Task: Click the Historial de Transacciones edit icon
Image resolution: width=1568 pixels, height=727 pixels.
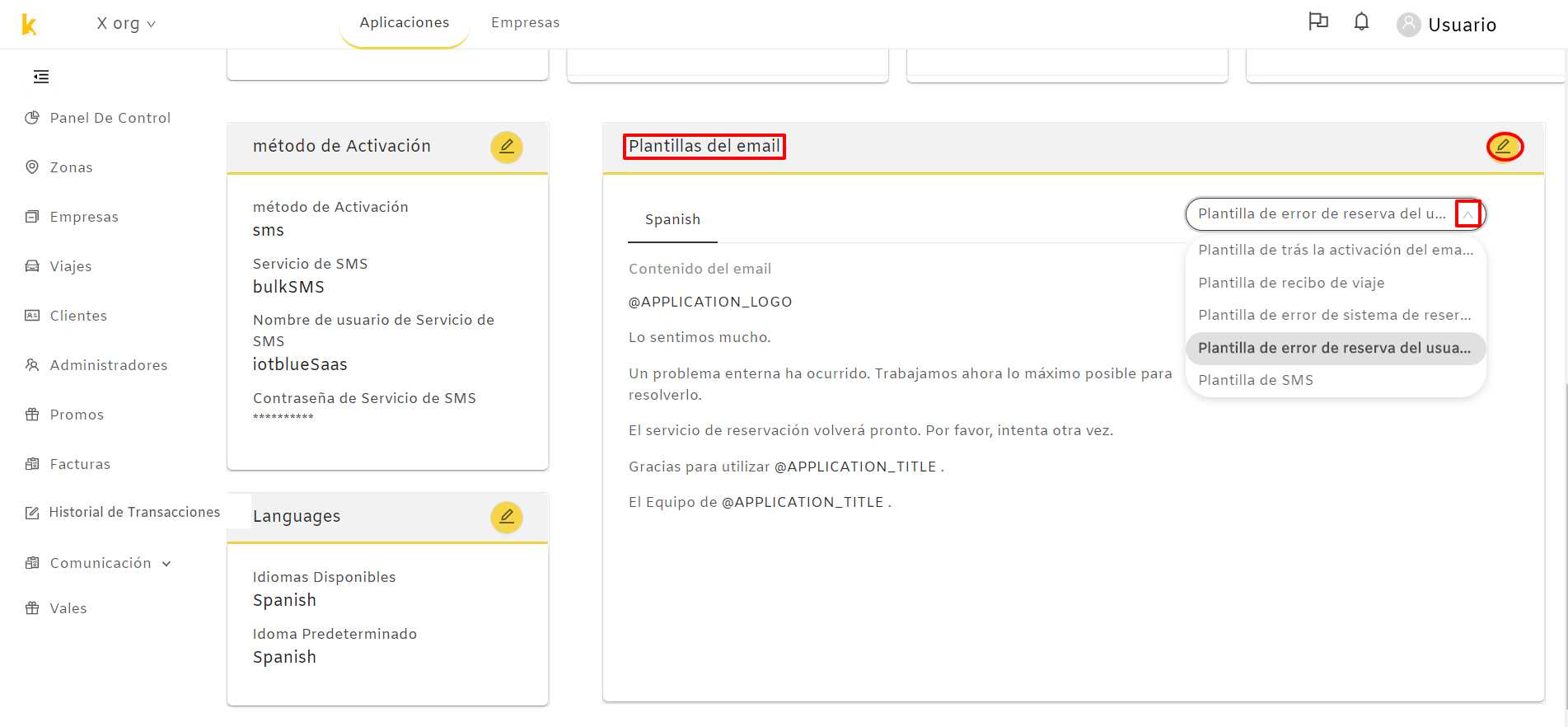Action: pos(32,513)
